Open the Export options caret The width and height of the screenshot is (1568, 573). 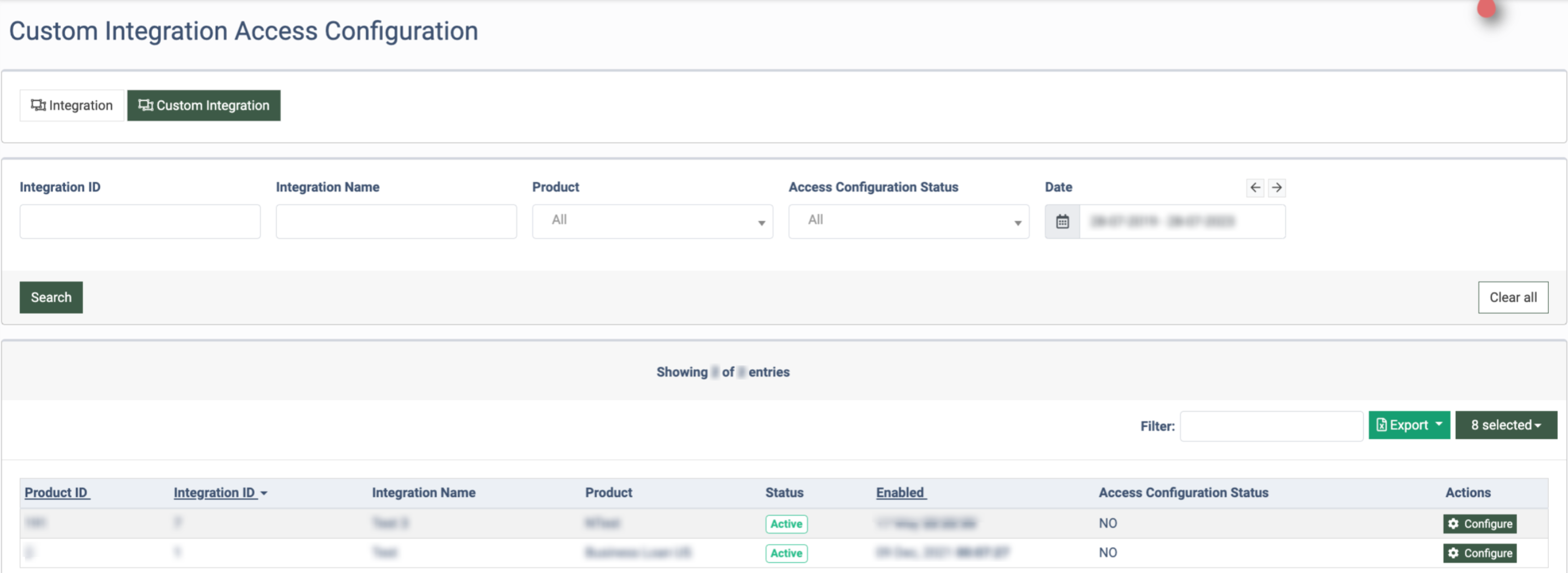pyautogui.click(x=1439, y=424)
